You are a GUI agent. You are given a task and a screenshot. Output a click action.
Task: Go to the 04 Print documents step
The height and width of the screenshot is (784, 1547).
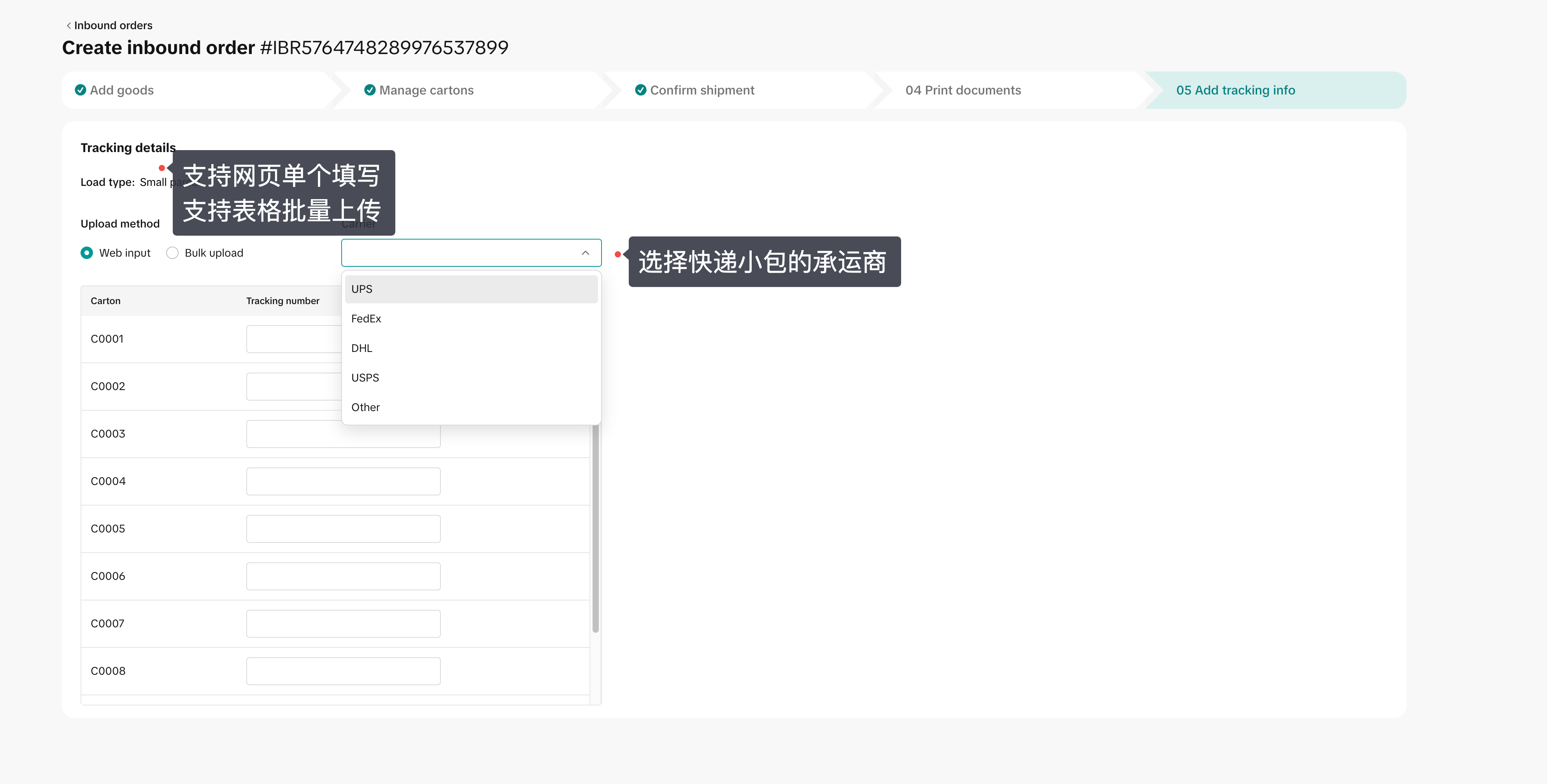coord(963,90)
